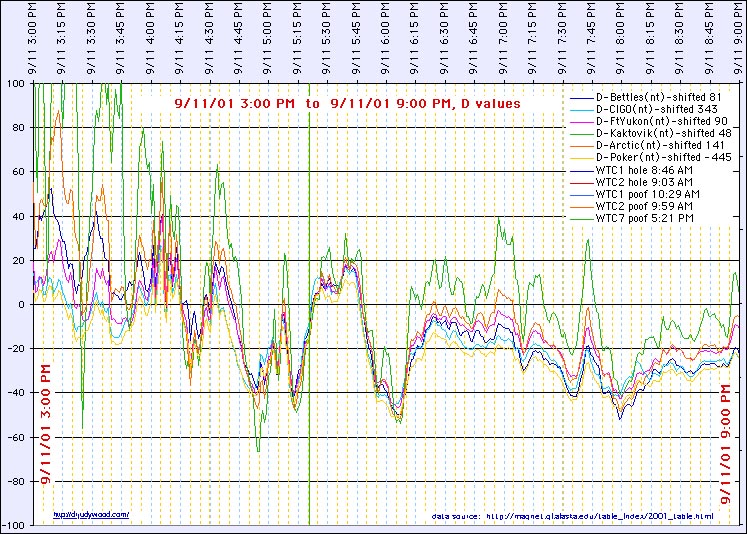Click the -100 value on the y-axis
747x534 pixels.
pyautogui.click(x=15, y=525)
